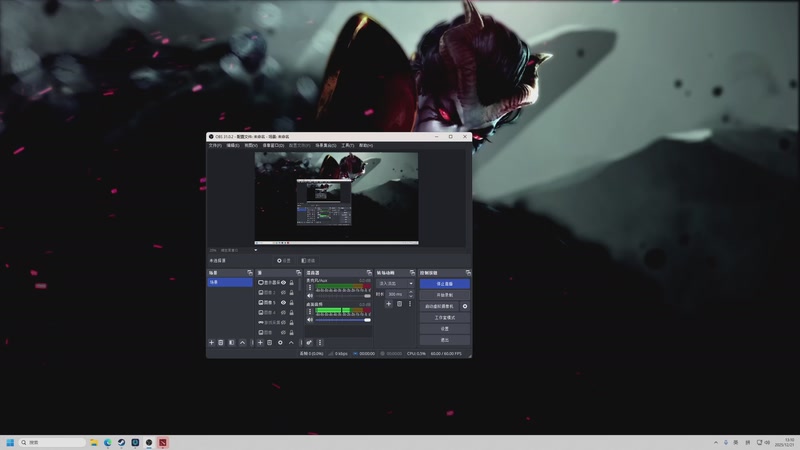Open scene filters from the Scenes panel toolbar
Viewport: 800px width, 450px height.
[x=232, y=343]
